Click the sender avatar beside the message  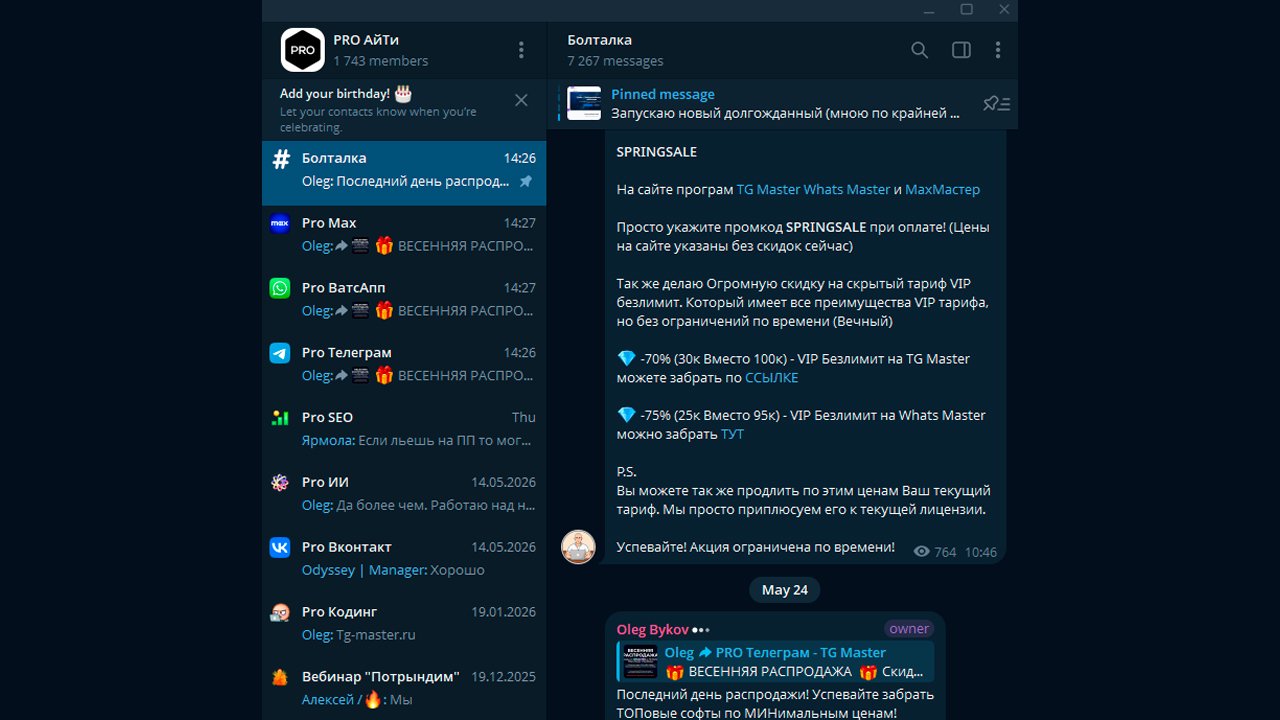578,547
